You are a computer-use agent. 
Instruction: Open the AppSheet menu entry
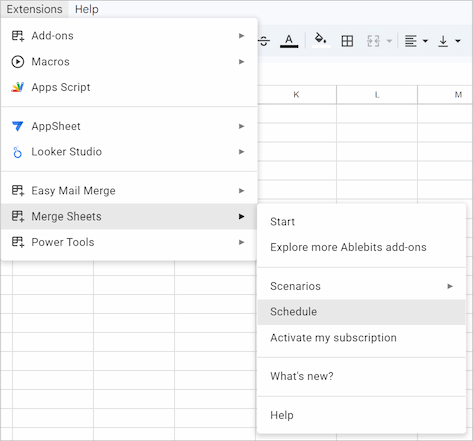point(129,126)
